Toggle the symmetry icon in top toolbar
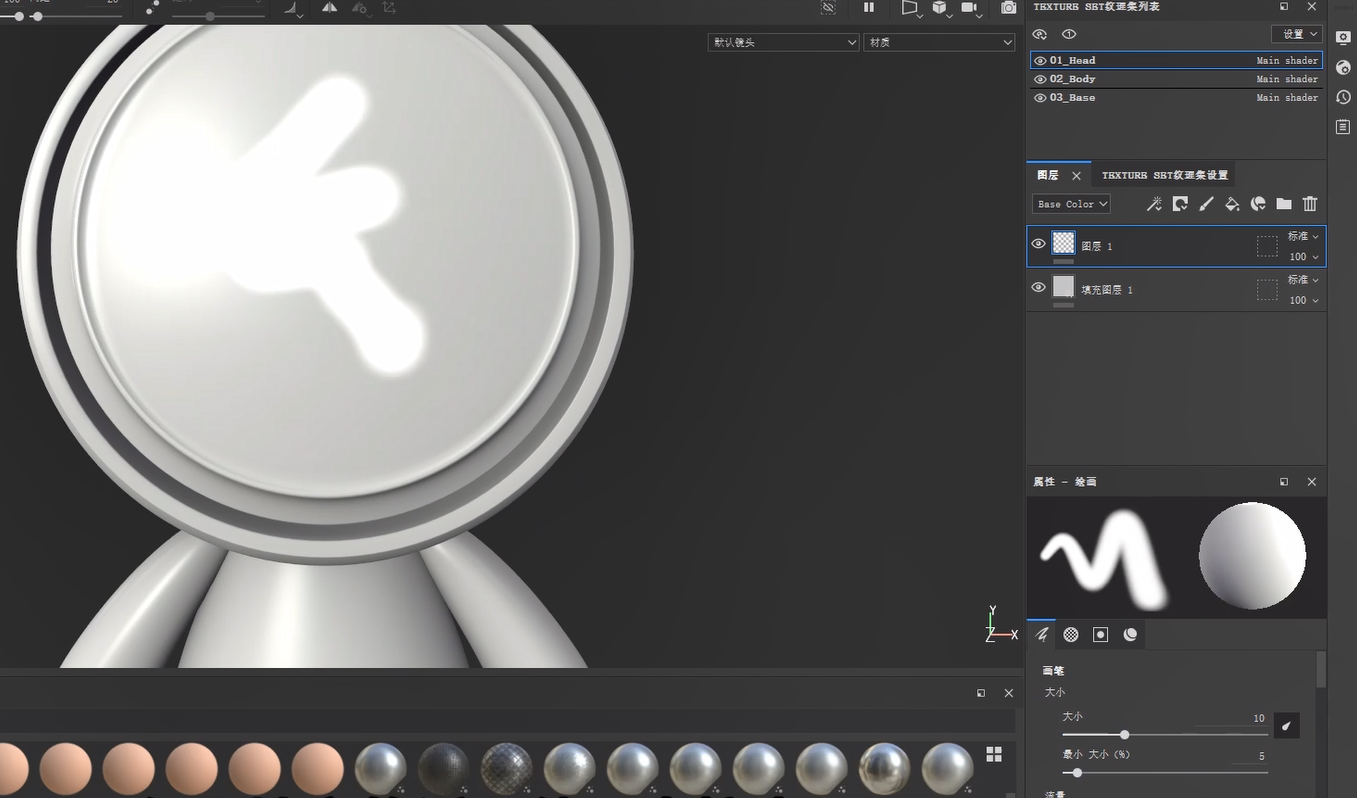1357x798 pixels. 329,8
